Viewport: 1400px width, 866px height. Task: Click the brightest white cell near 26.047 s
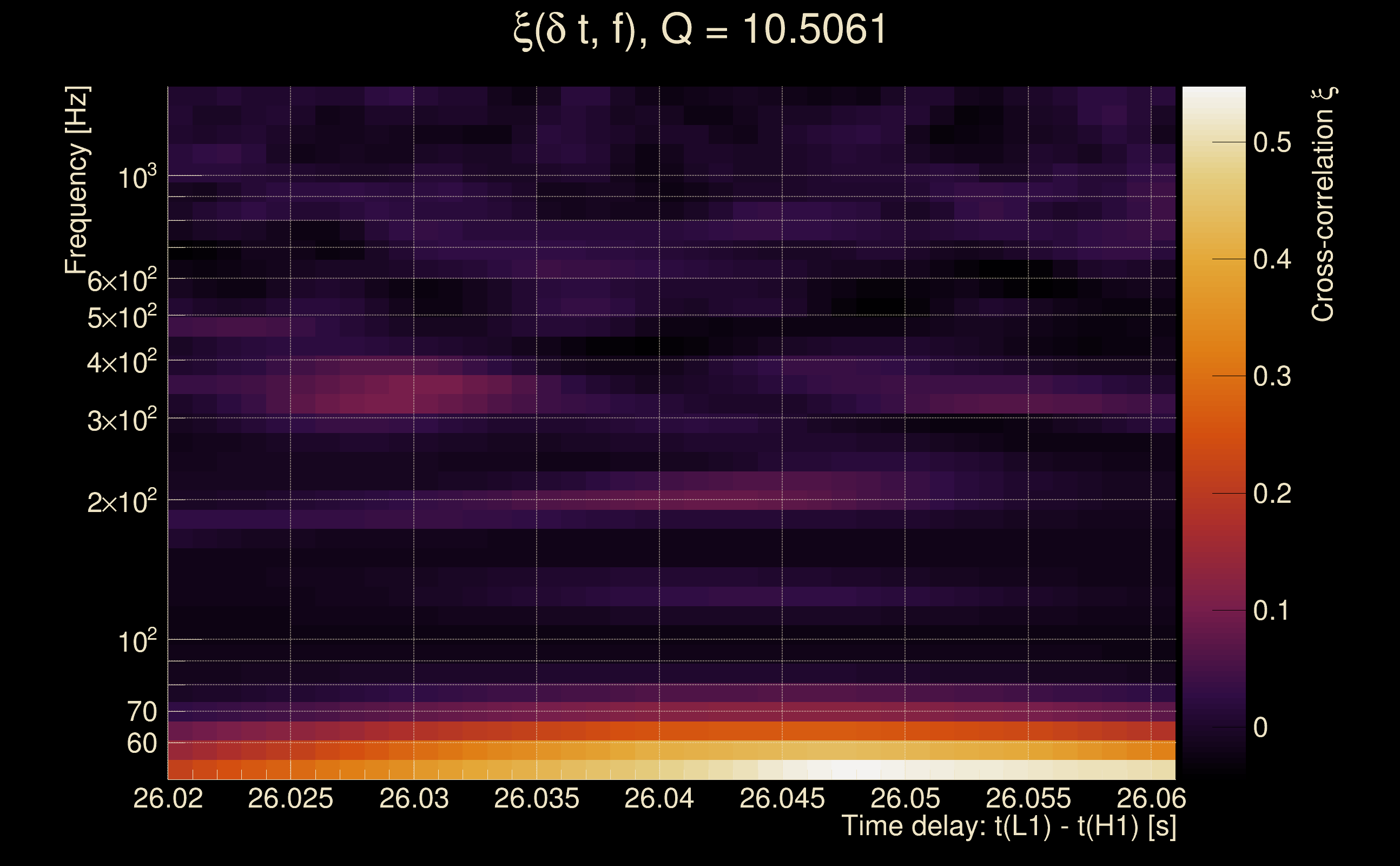coord(844,769)
